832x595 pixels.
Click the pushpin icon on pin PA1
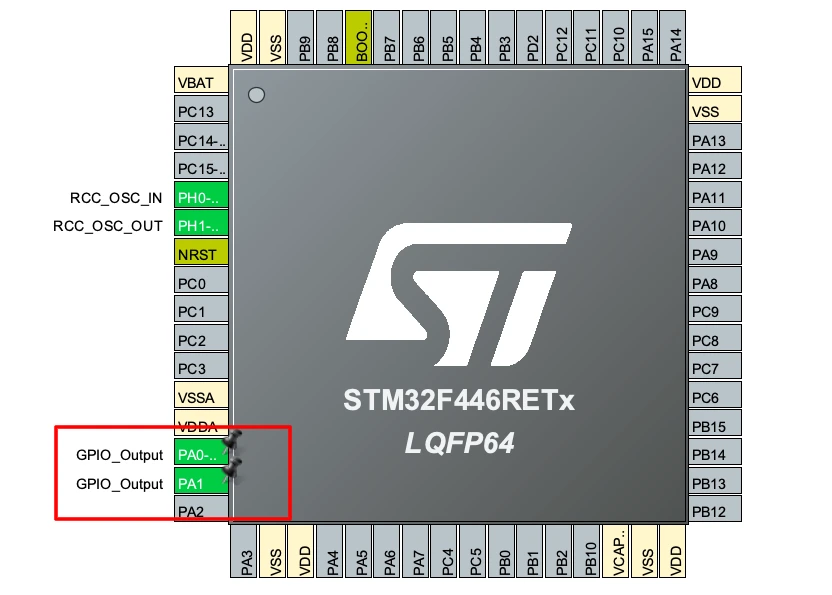coord(232,470)
